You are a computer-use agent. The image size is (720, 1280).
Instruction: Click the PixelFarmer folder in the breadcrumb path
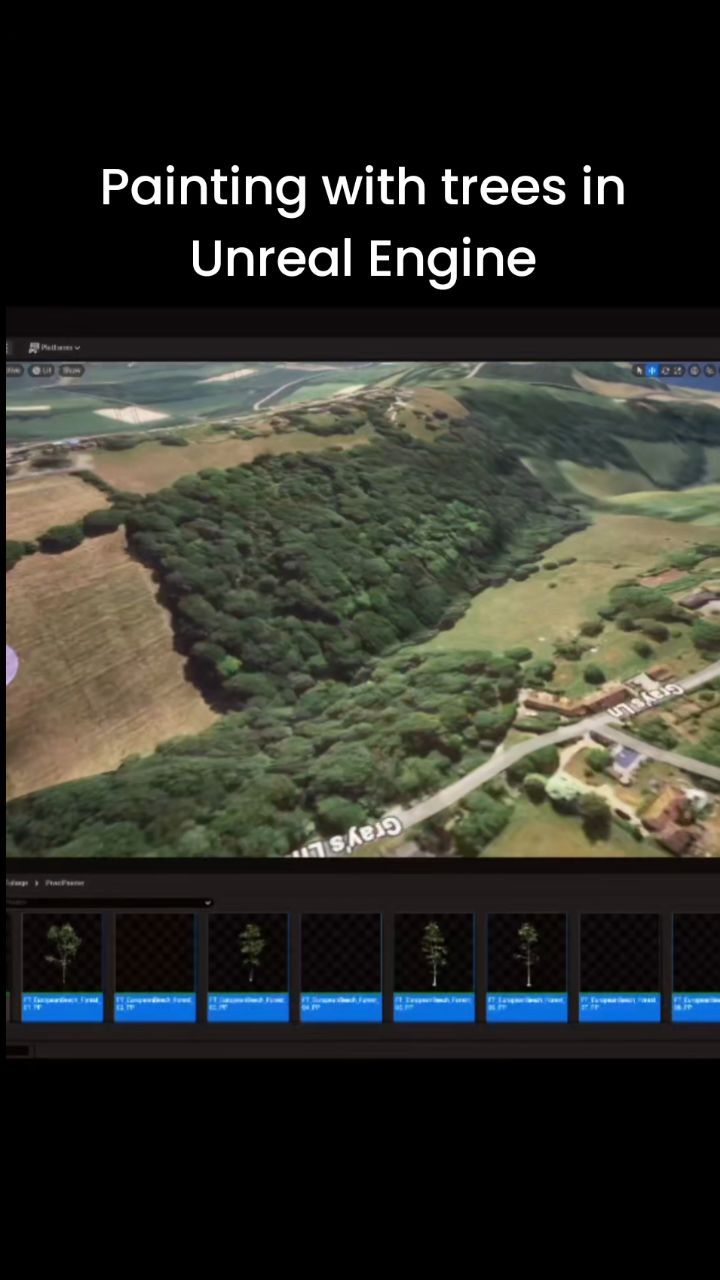pyautogui.click(x=65, y=883)
